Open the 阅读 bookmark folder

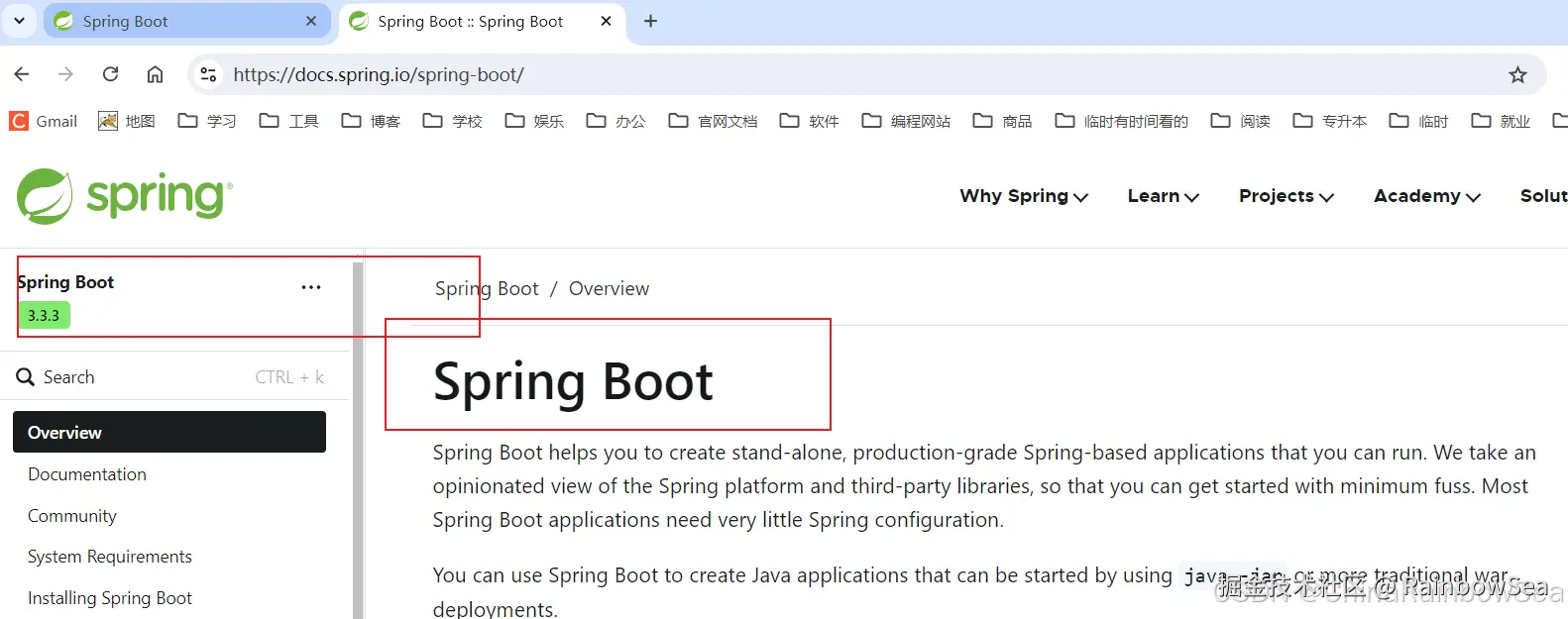pyautogui.click(x=1240, y=121)
